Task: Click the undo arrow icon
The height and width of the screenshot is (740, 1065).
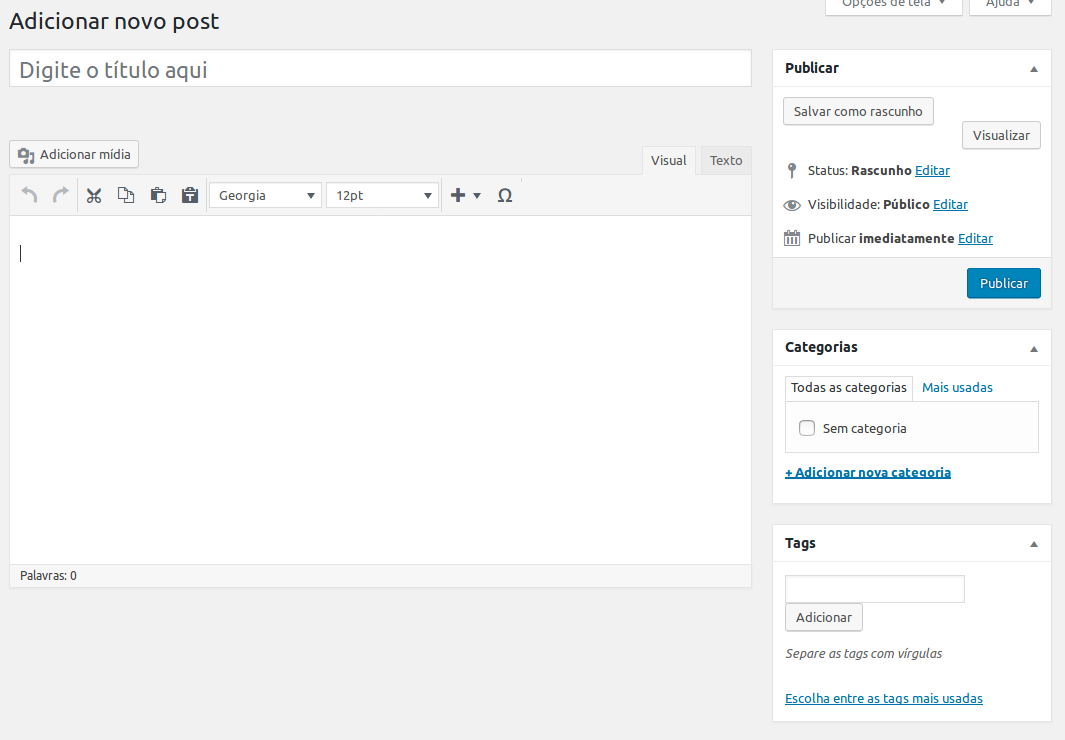Action: [x=30, y=196]
